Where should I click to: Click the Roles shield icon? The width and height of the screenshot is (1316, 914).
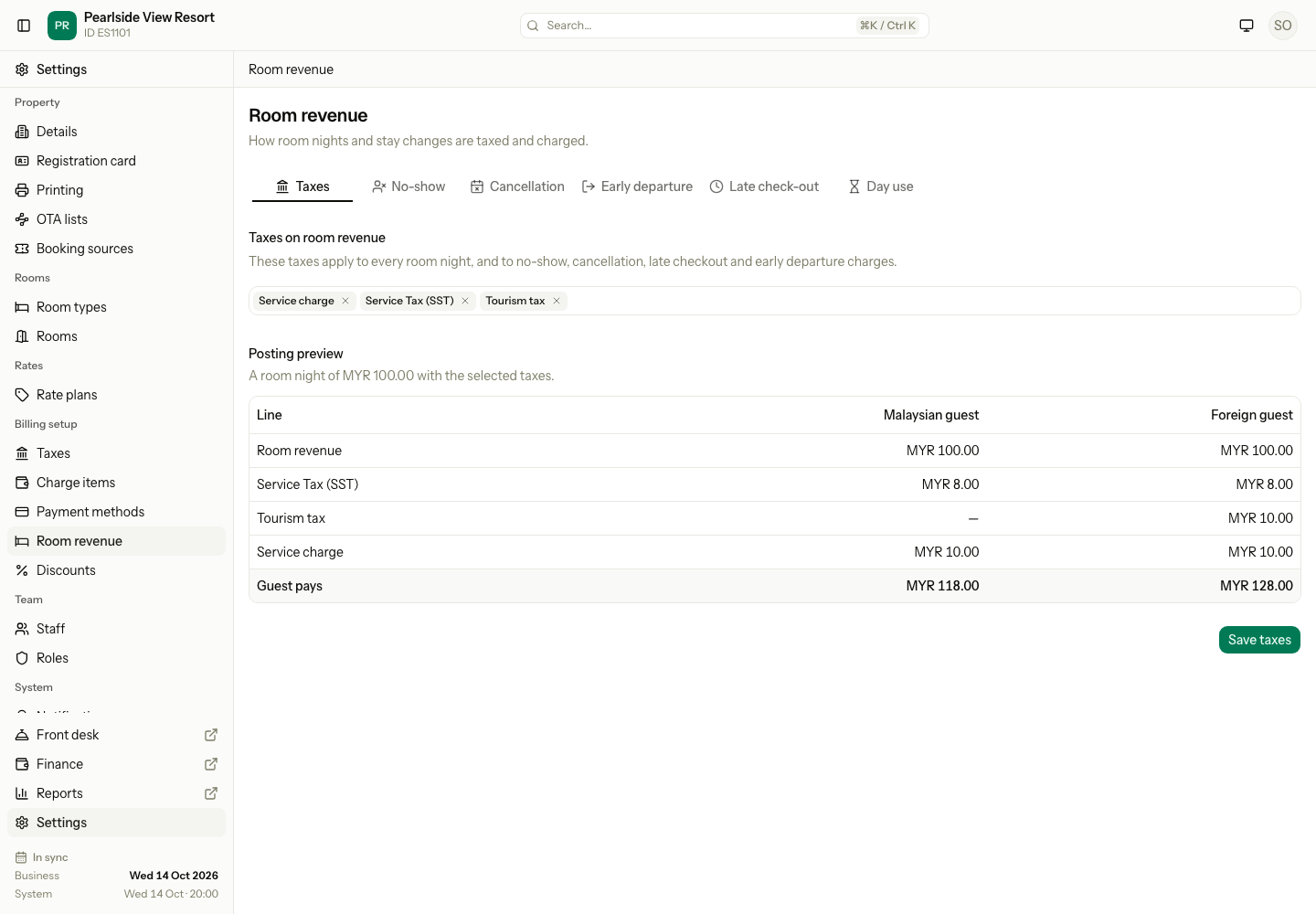click(22, 658)
